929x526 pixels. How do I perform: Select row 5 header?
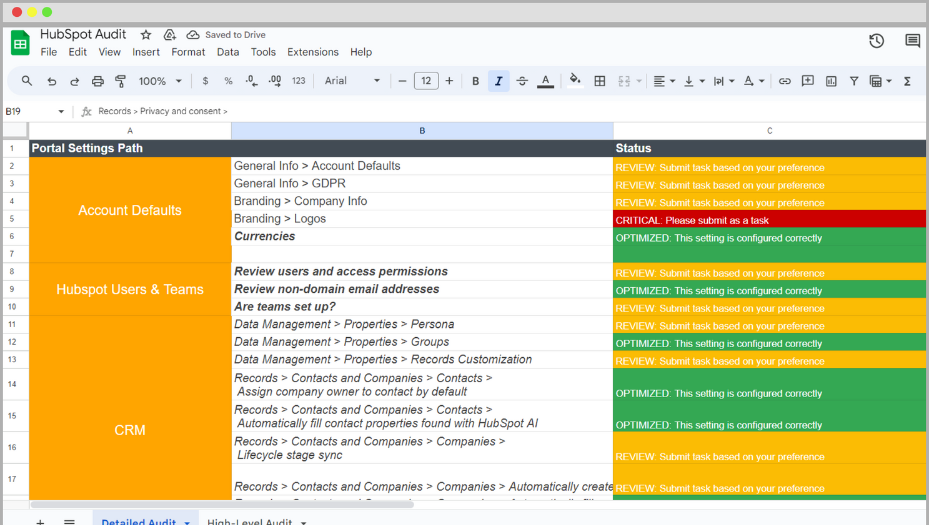point(12,219)
